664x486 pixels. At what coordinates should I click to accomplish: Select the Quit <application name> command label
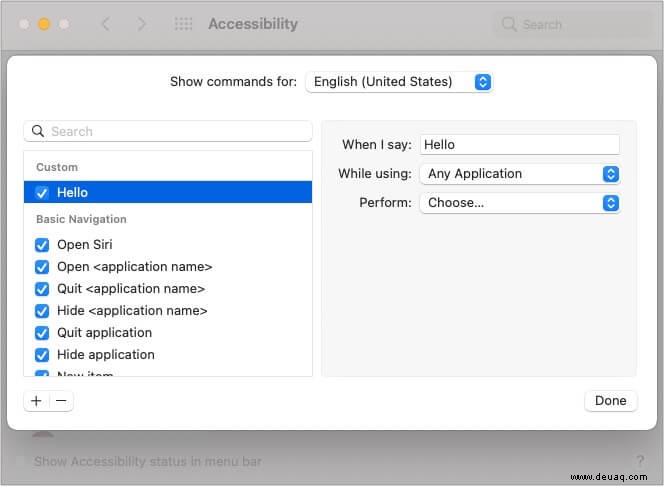point(131,289)
